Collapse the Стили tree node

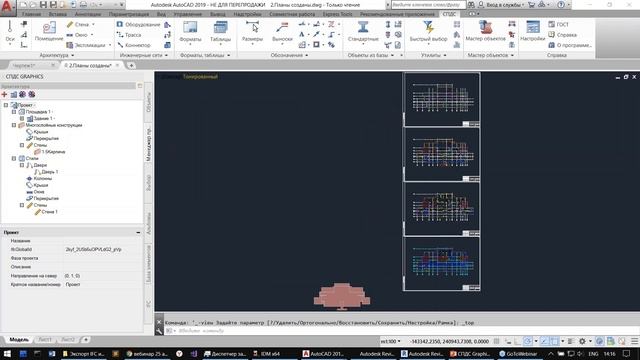(x=14, y=158)
